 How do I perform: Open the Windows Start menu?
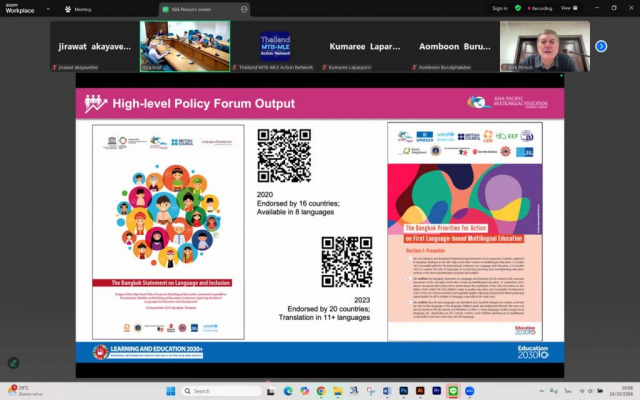pos(168,391)
